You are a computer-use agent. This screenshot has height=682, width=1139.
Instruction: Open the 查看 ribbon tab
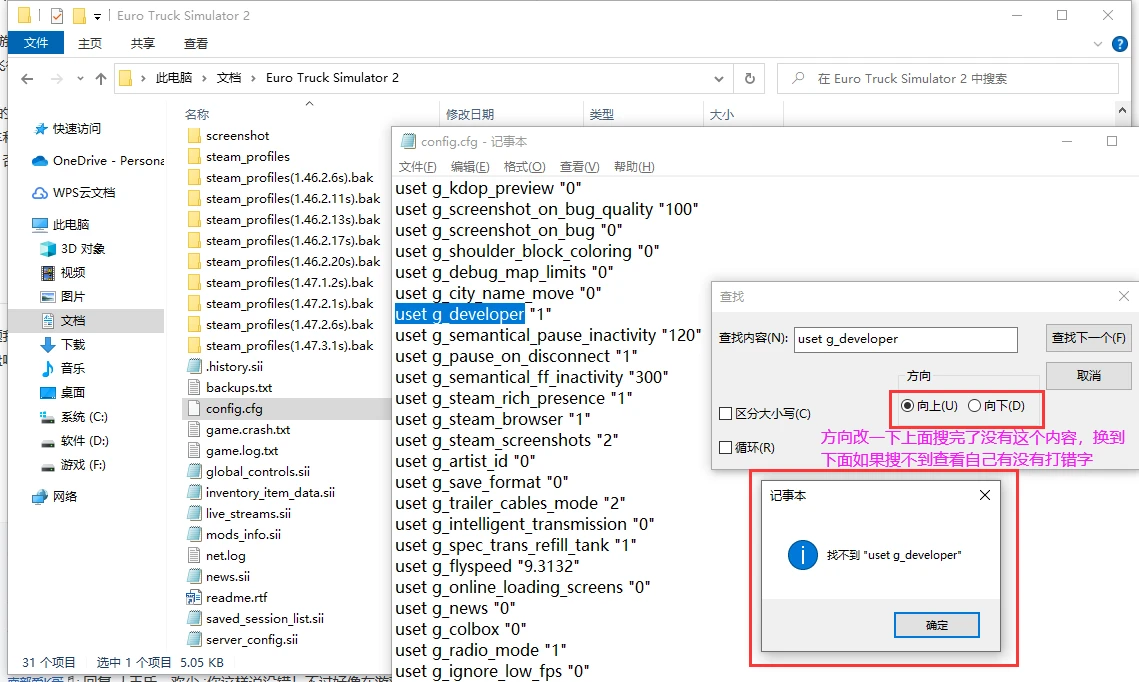(x=196, y=44)
